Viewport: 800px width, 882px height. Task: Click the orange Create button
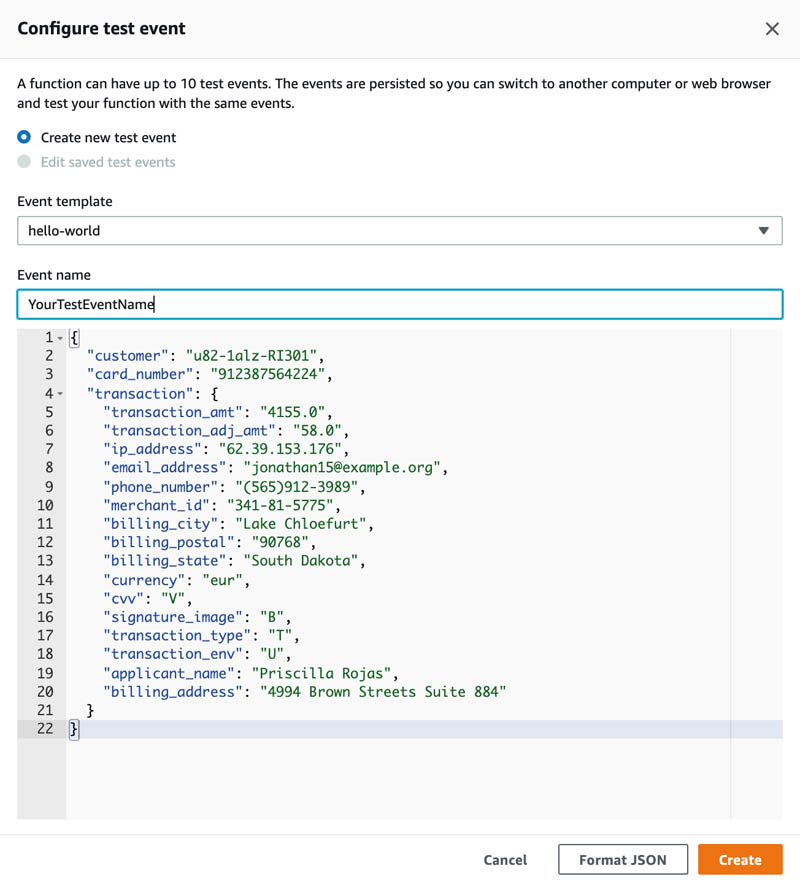(x=740, y=860)
